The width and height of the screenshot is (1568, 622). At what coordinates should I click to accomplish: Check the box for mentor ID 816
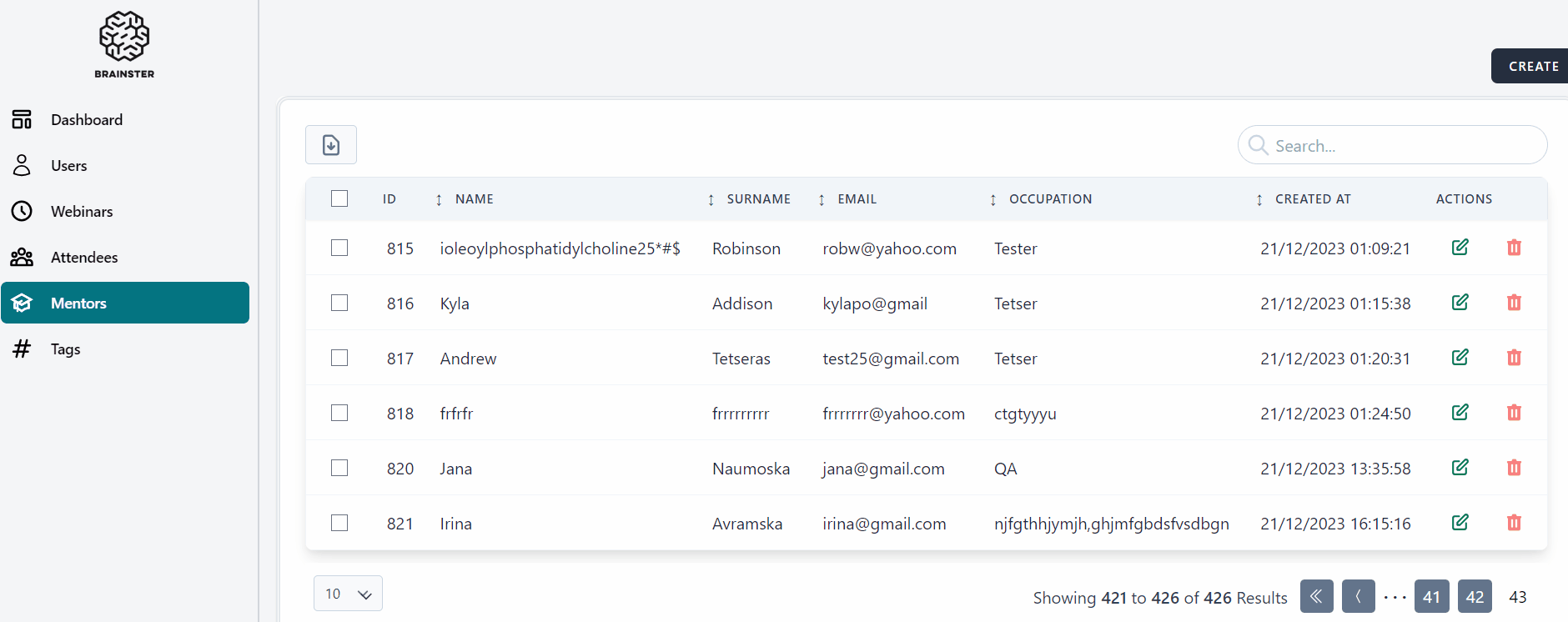pos(339,303)
